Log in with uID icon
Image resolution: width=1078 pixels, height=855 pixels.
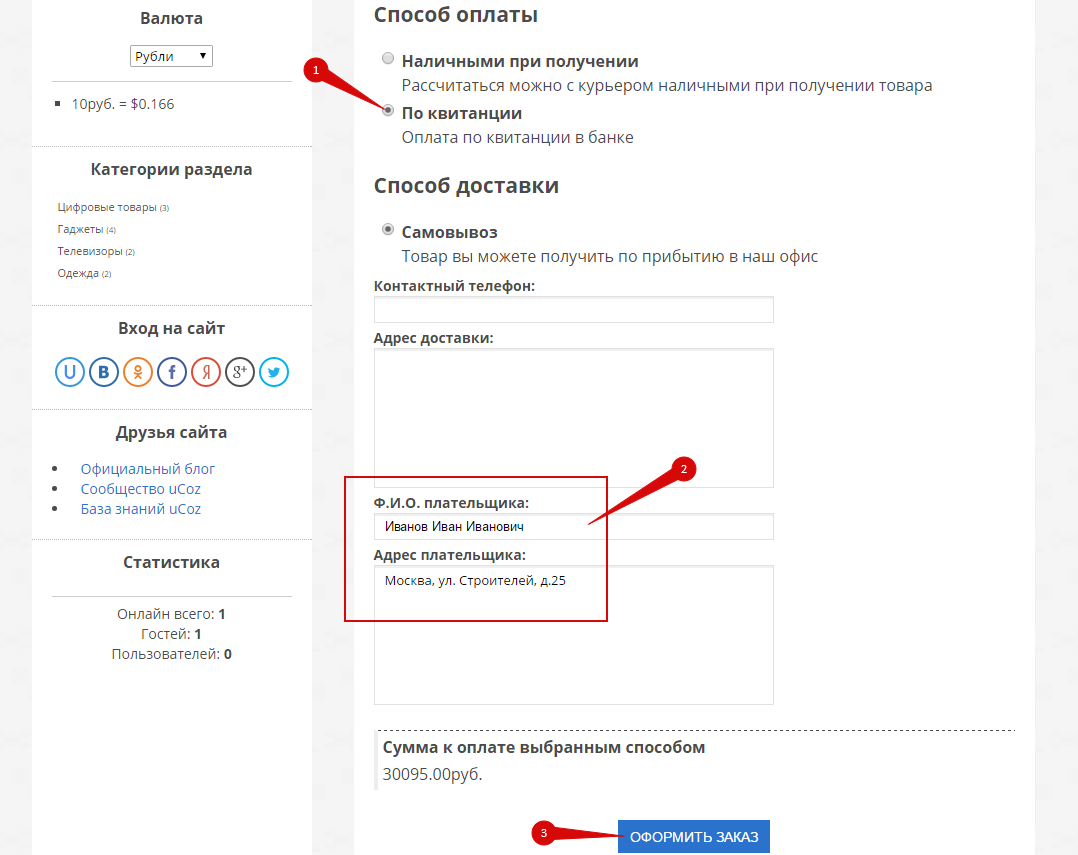coord(69,373)
